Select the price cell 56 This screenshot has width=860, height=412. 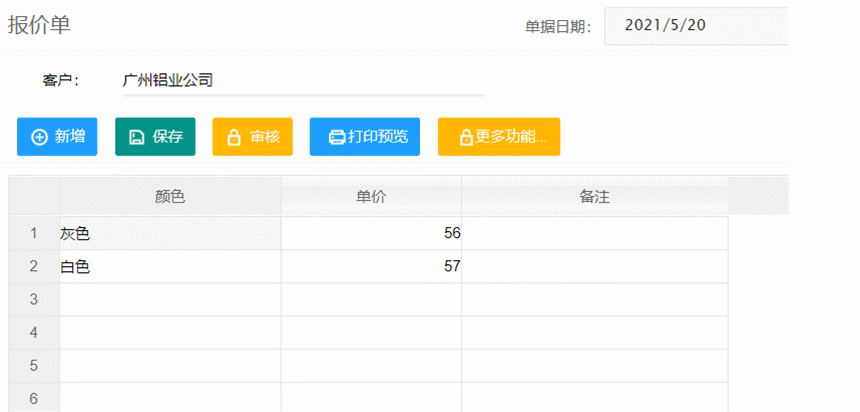[371, 234]
